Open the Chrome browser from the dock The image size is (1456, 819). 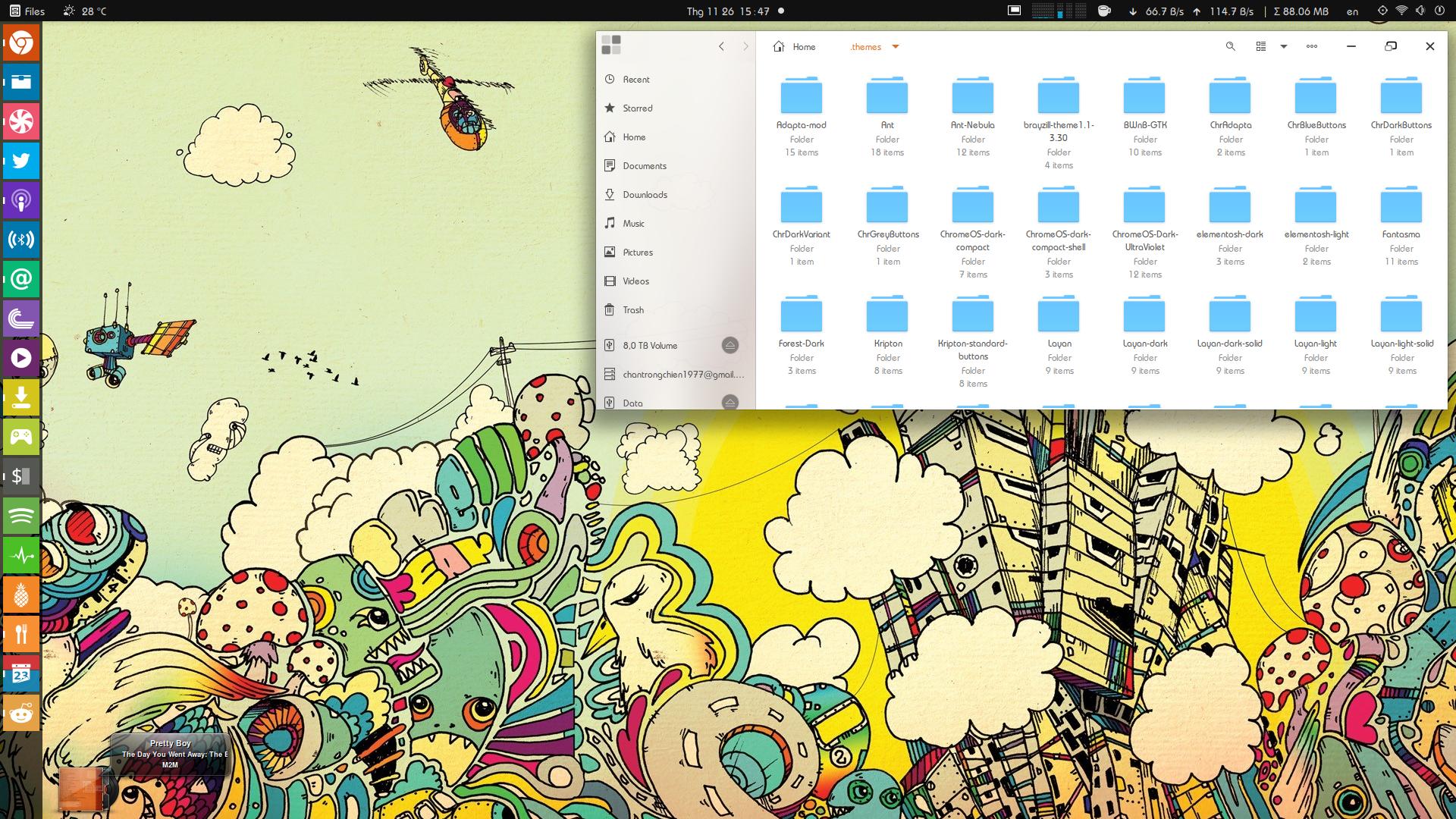click(21, 42)
